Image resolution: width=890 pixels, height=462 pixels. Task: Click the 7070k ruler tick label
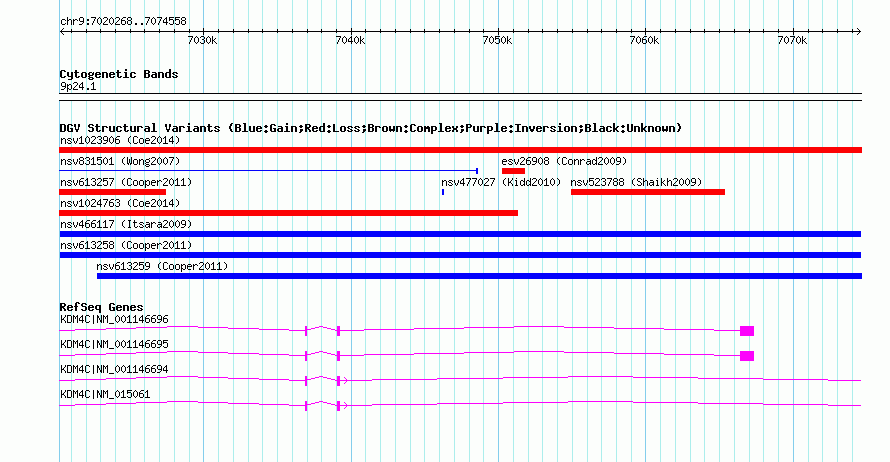pyautogui.click(x=792, y=40)
